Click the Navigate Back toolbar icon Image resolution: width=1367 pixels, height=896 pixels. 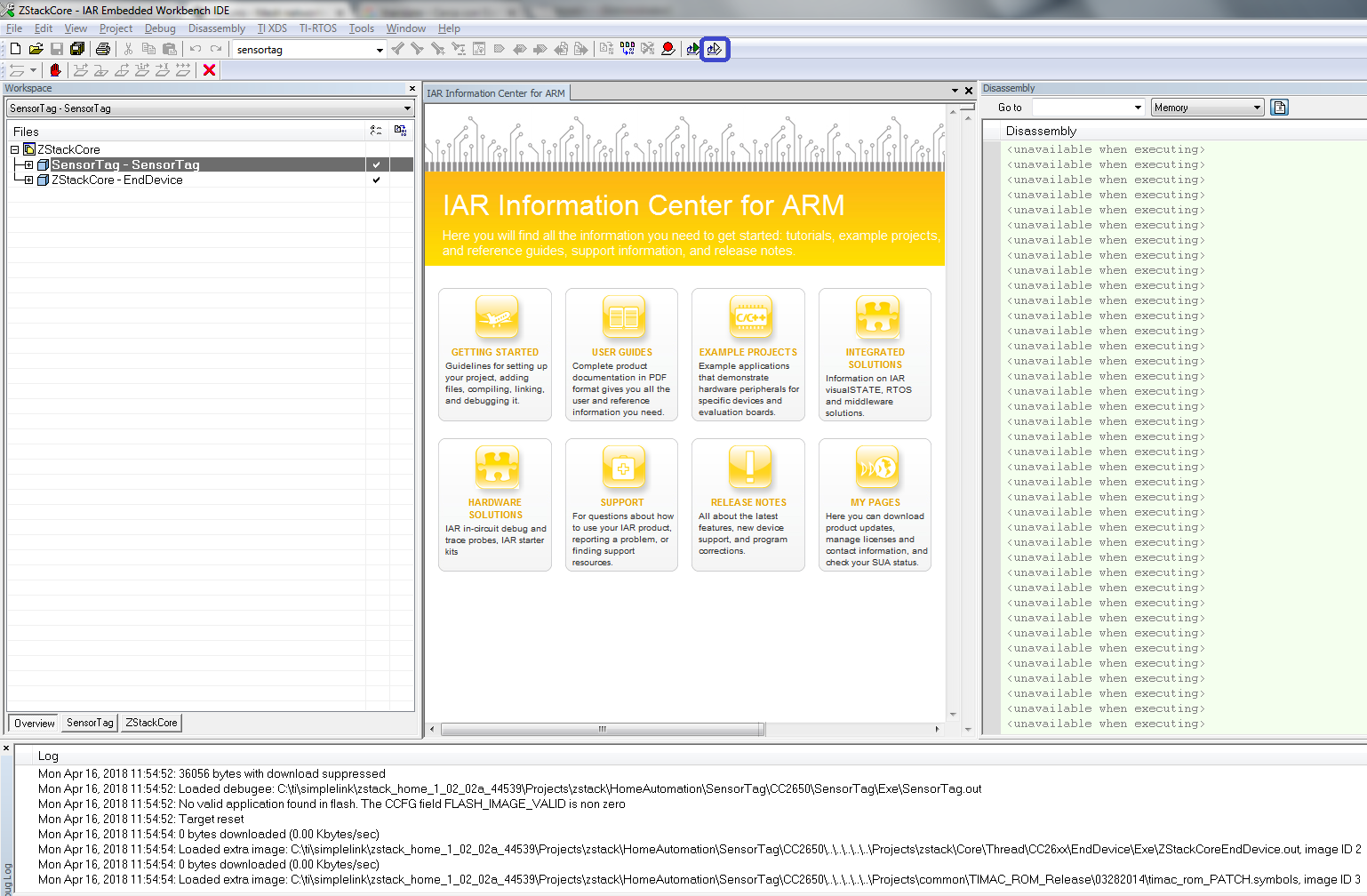[561, 49]
